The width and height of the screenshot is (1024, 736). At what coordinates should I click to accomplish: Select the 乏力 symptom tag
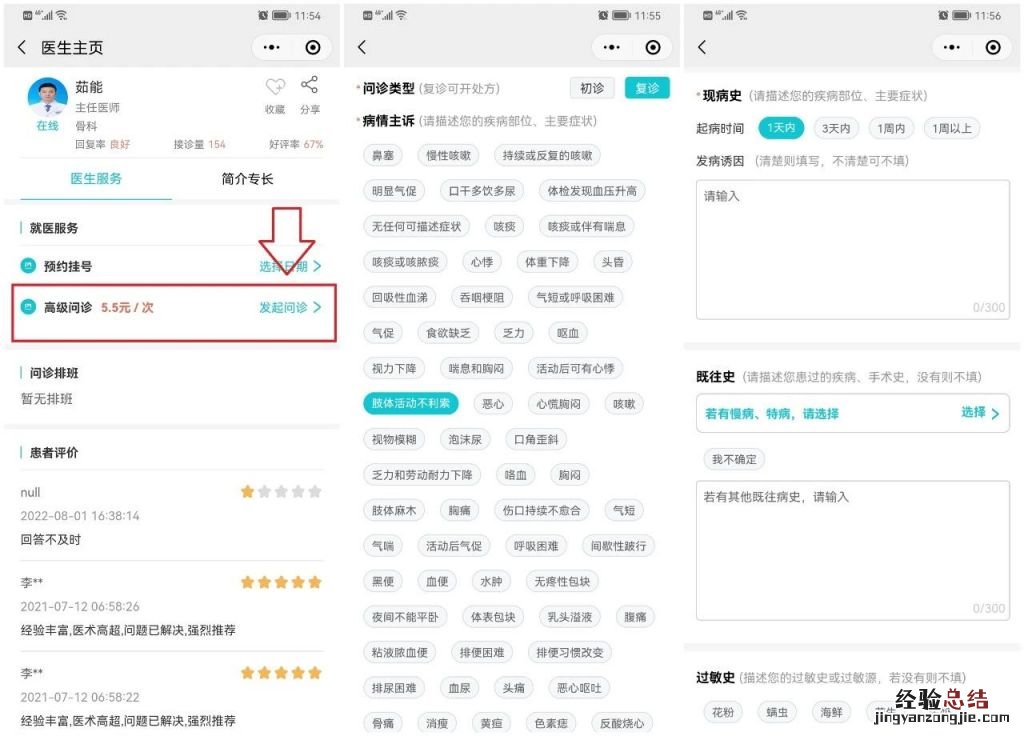coord(513,333)
